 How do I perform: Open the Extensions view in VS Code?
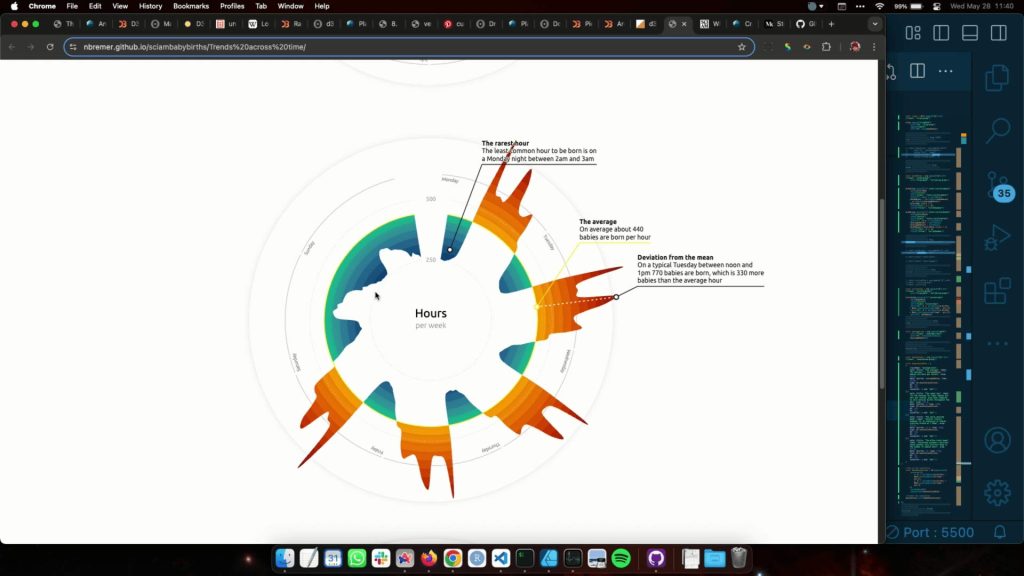click(997, 291)
